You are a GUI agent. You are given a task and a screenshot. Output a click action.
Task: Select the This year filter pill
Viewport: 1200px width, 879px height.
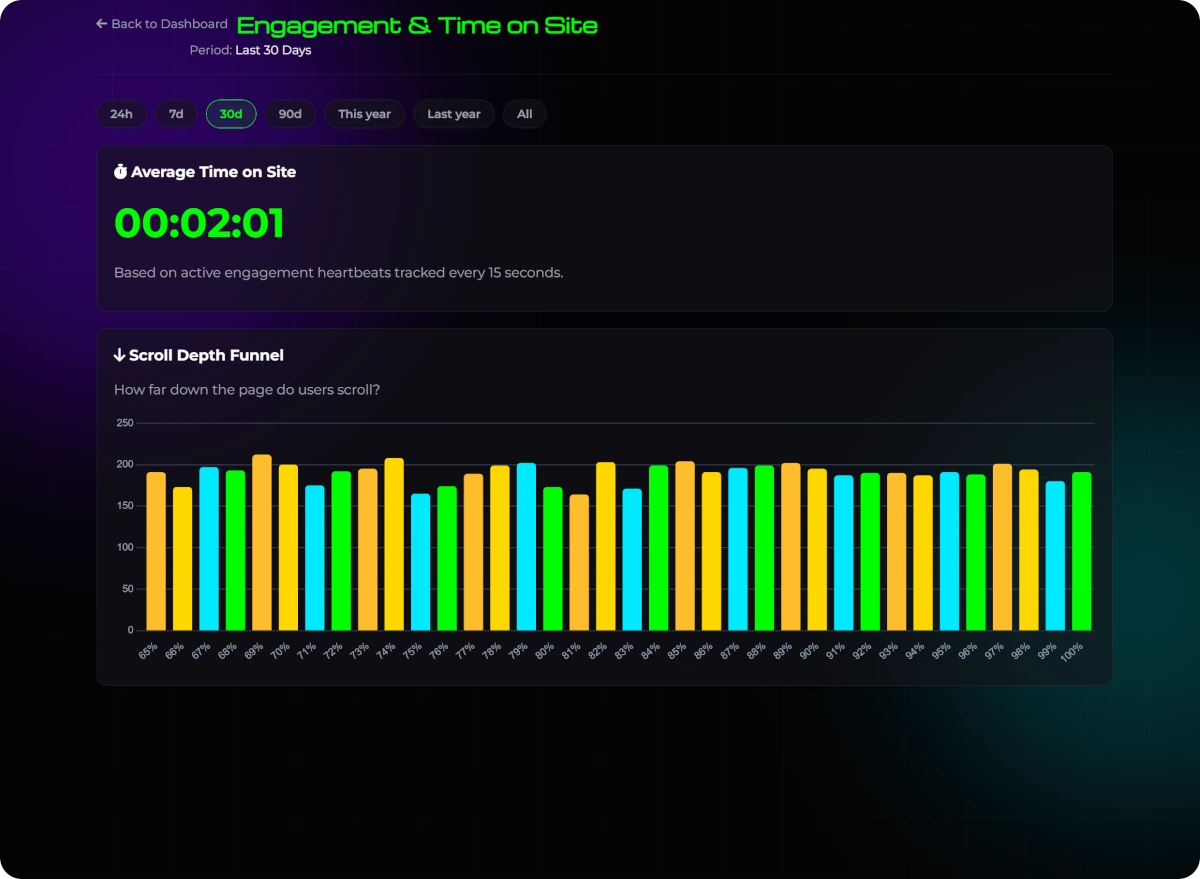coord(364,113)
